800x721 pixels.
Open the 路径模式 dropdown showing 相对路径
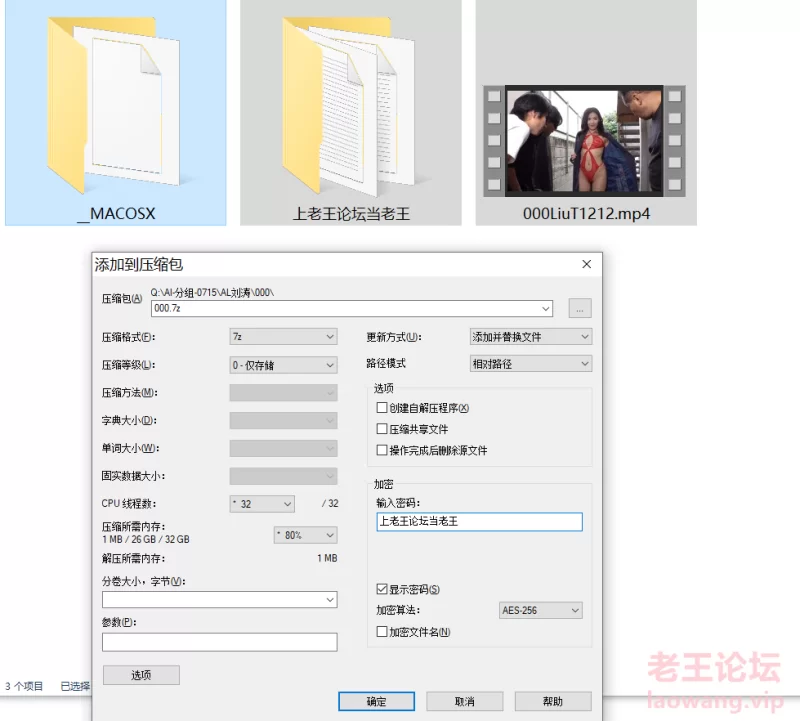click(531, 364)
